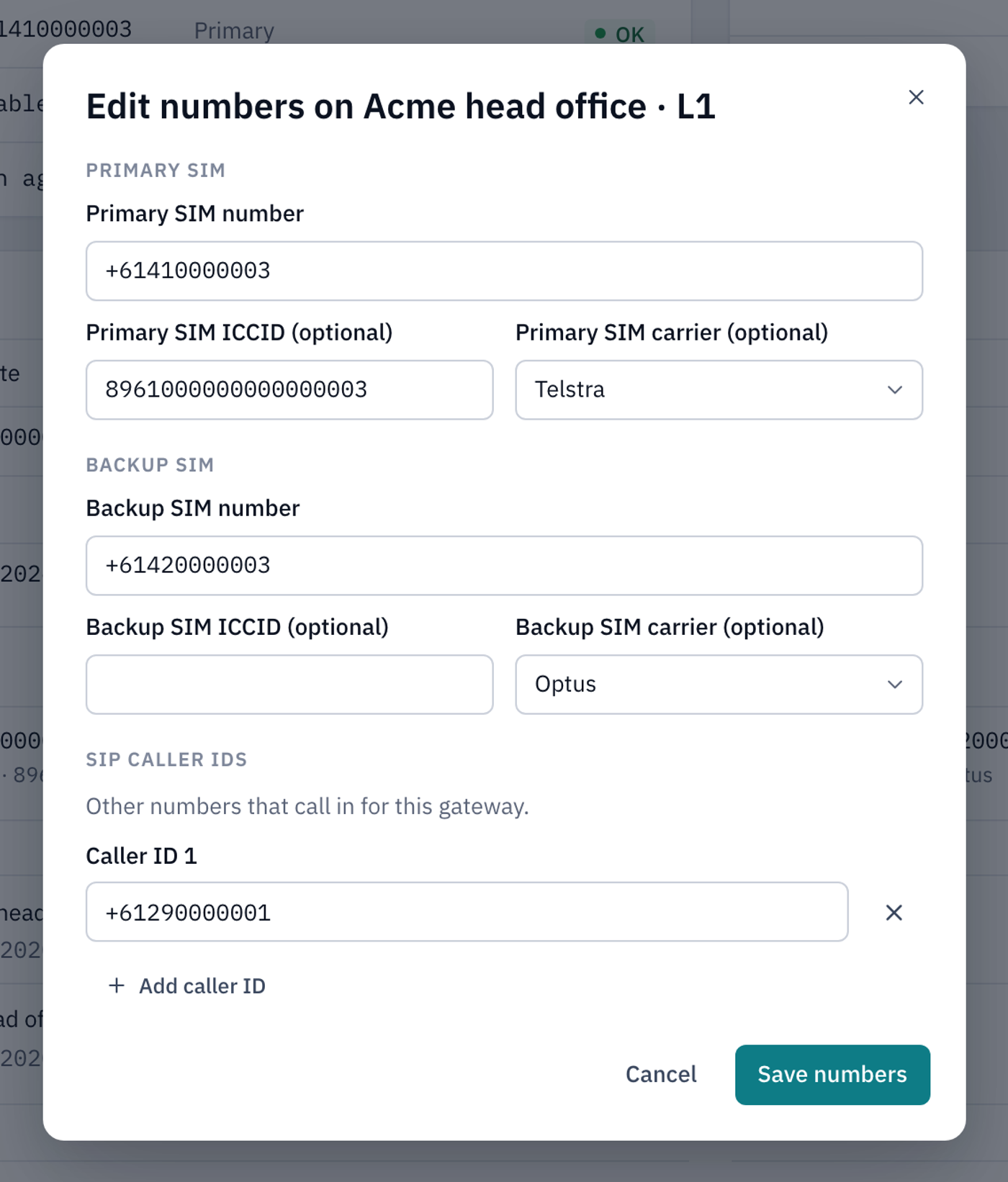Click the PRIMARY SIM section heading
This screenshot has height=1182, width=1008.
point(156,171)
